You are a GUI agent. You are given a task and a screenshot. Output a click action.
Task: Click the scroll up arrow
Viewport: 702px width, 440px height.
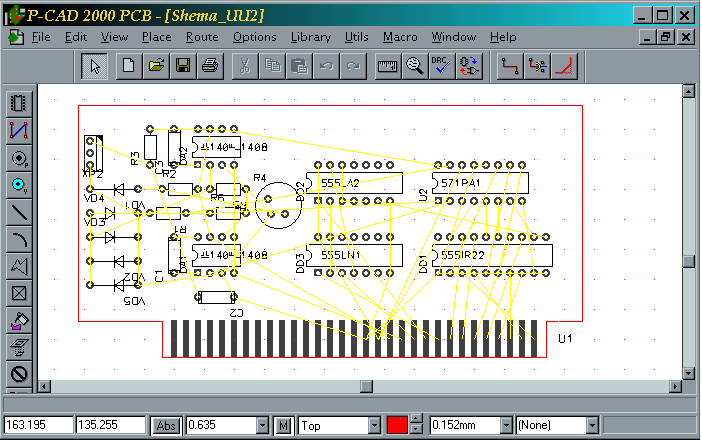pos(689,91)
